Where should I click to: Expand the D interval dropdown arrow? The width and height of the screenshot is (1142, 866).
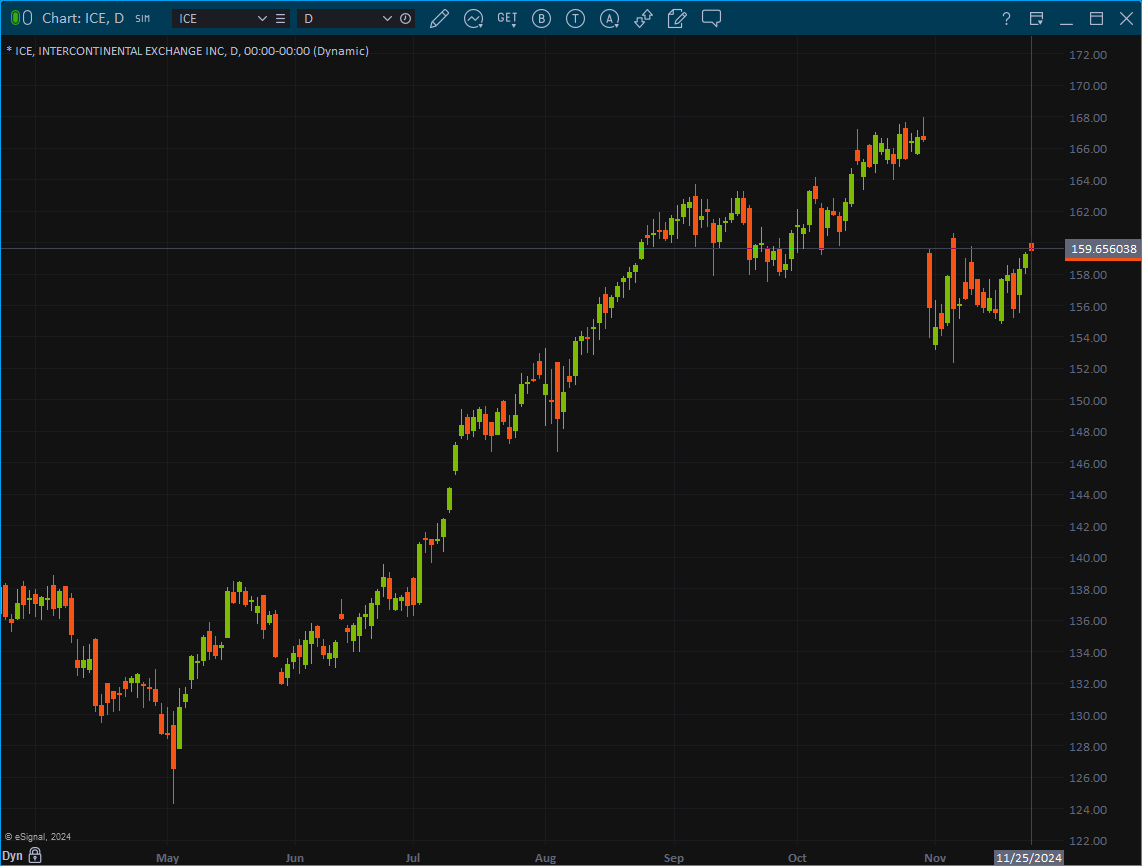coord(387,19)
